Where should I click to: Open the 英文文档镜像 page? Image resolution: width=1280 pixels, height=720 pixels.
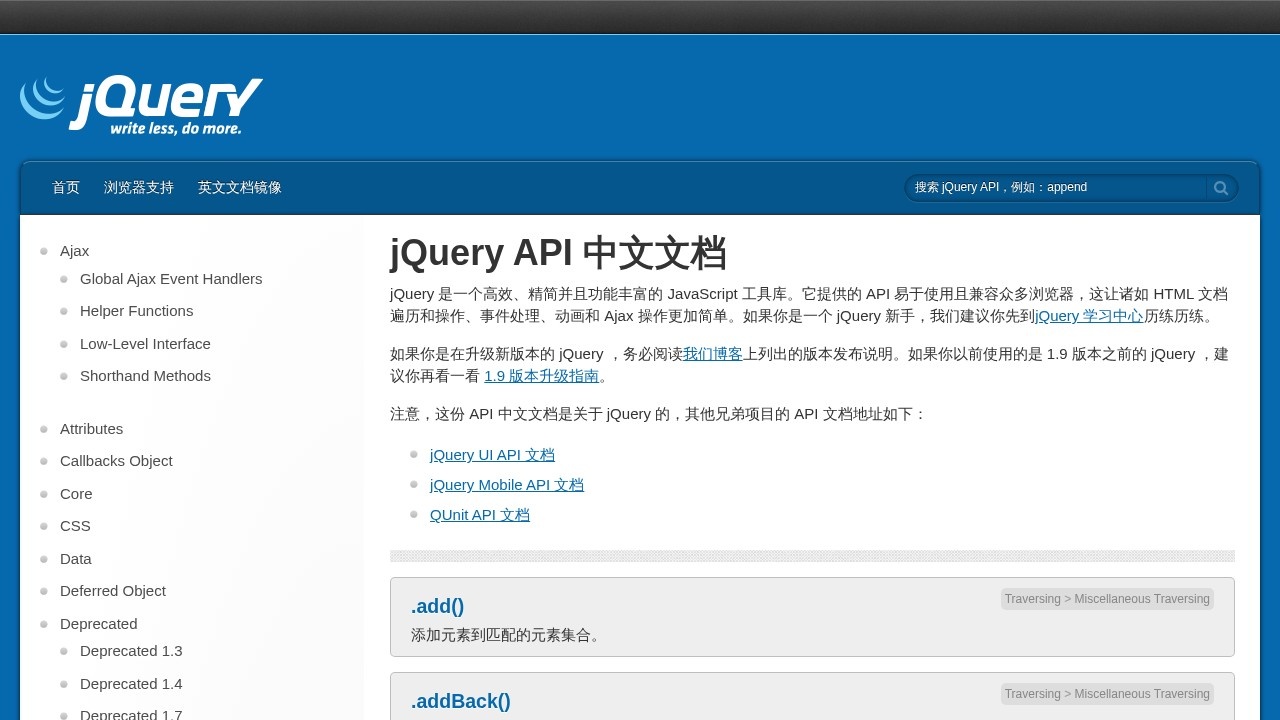pyautogui.click(x=239, y=187)
